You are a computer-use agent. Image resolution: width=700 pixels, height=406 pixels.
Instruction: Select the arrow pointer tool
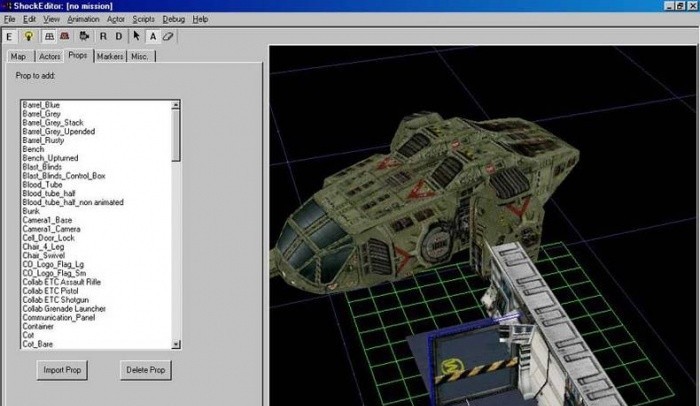point(136,36)
